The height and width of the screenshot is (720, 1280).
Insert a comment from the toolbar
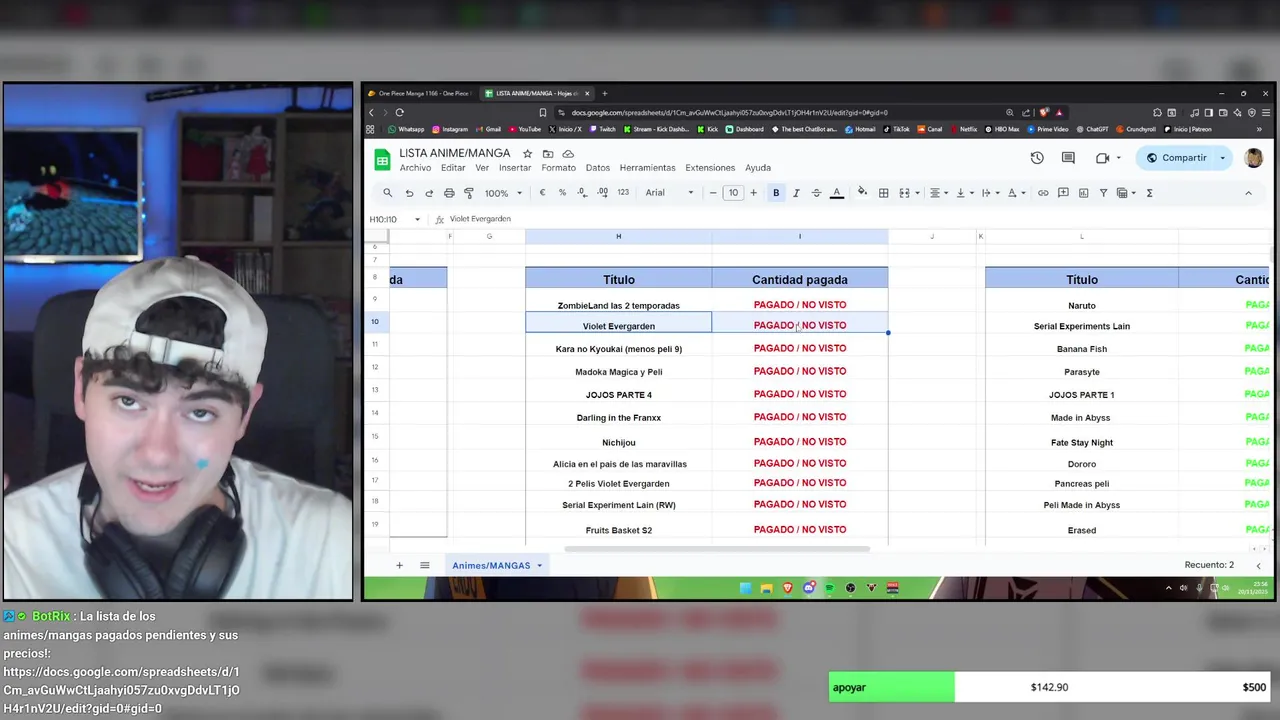(x=1063, y=193)
